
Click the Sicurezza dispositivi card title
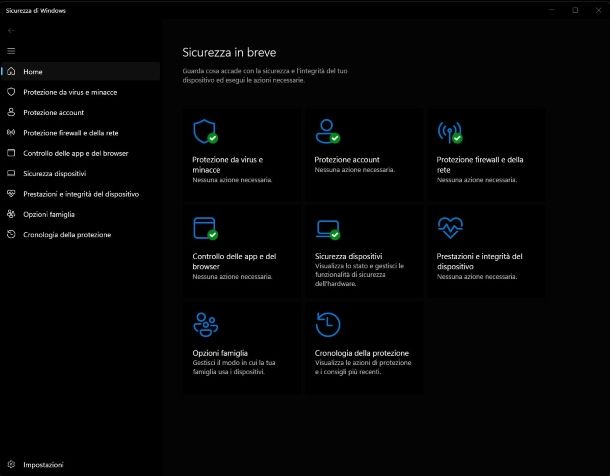coord(348,256)
